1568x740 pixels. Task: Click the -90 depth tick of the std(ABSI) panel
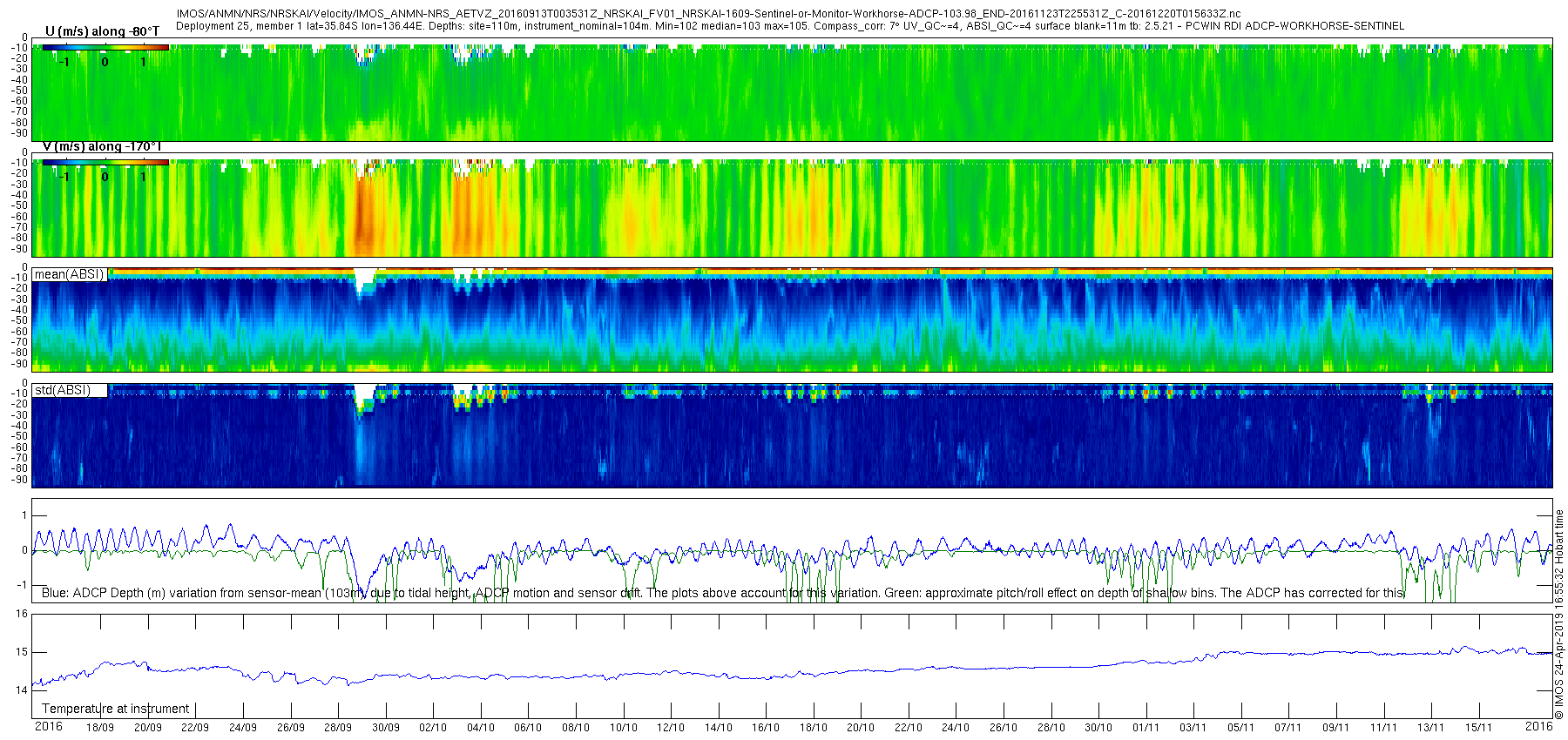(19, 480)
